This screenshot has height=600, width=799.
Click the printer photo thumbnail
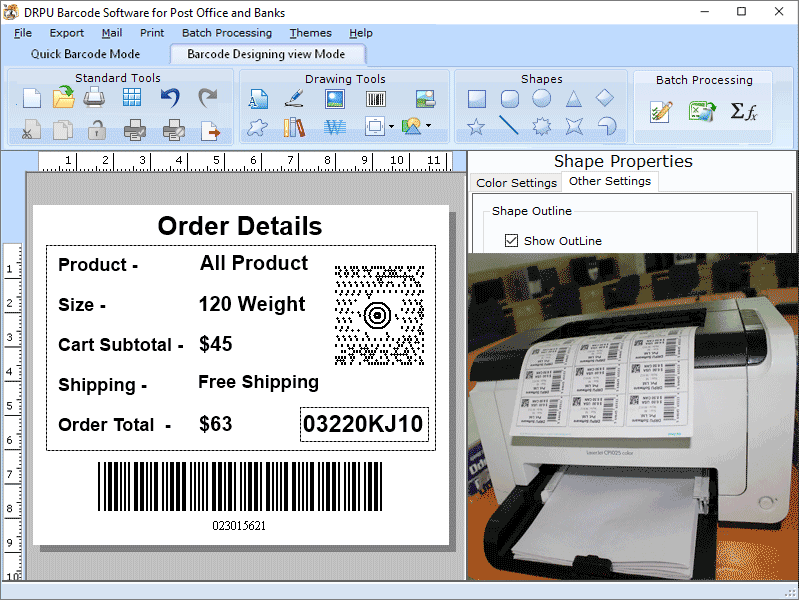tap(633, 416)
